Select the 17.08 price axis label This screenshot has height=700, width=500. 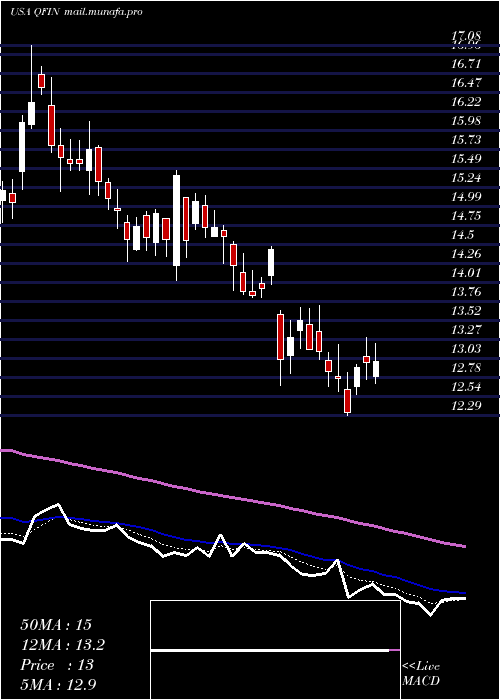466,35
